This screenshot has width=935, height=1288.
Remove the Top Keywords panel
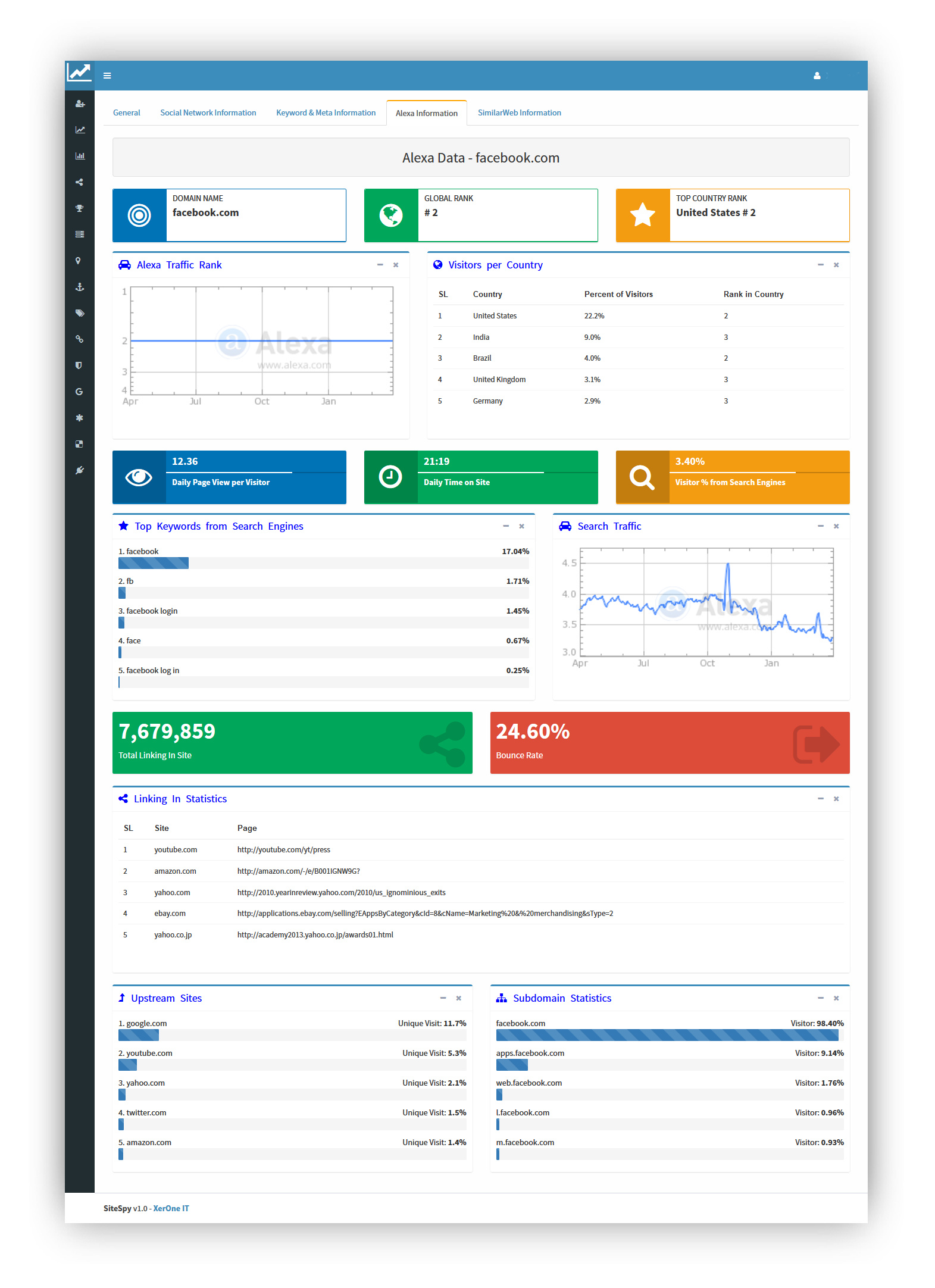[522, 526]
